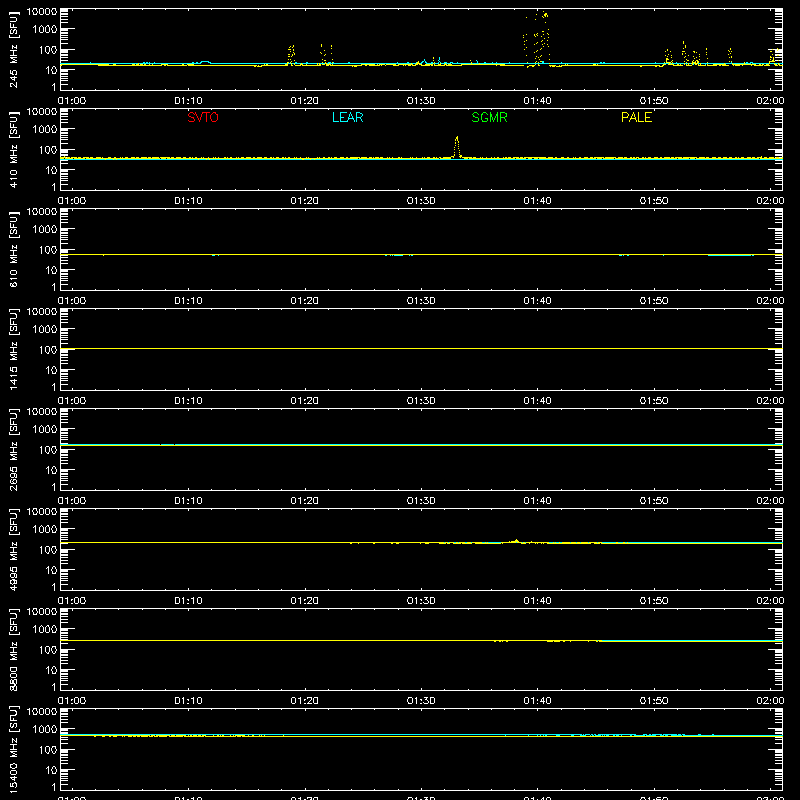Click the '4995 MHz [SFU]' axis title

[14, 549]
